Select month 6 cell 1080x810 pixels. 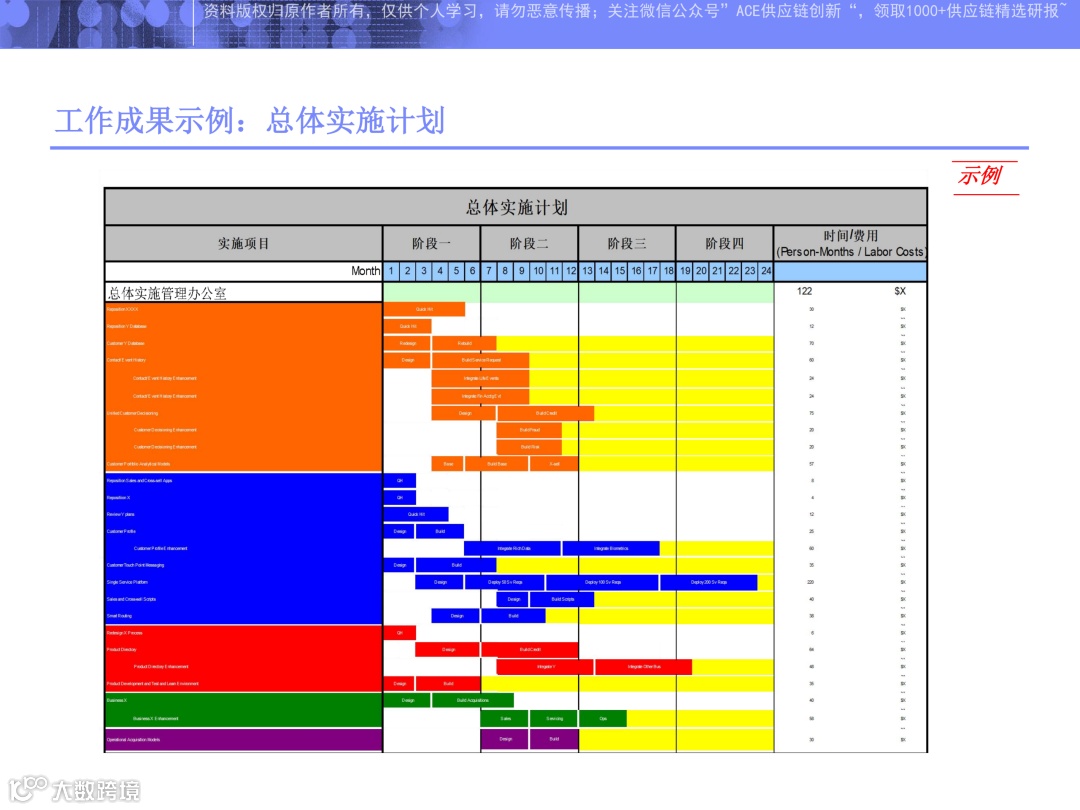click(472, 271)
